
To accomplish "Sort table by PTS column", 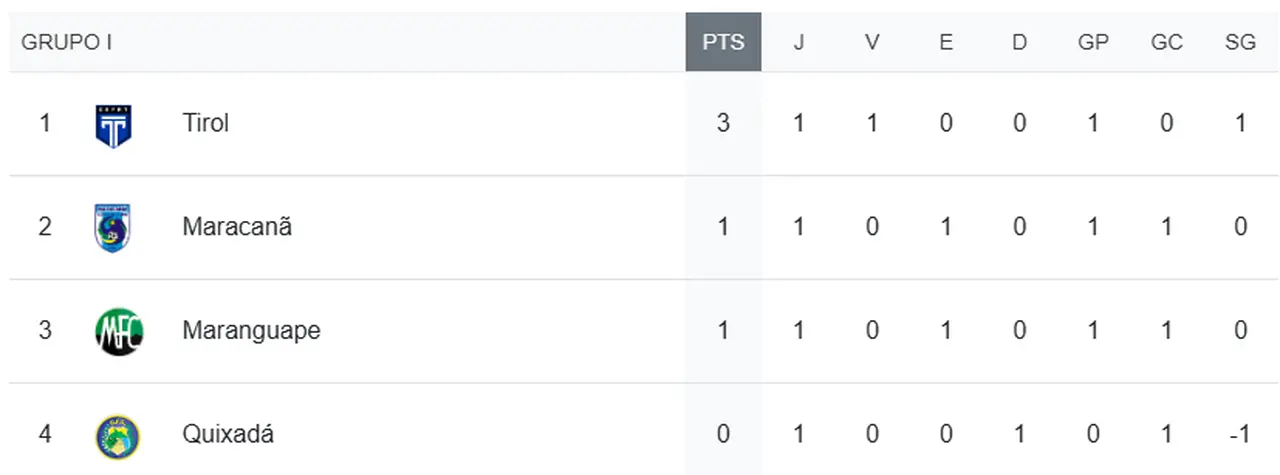I will coord(723,42).
